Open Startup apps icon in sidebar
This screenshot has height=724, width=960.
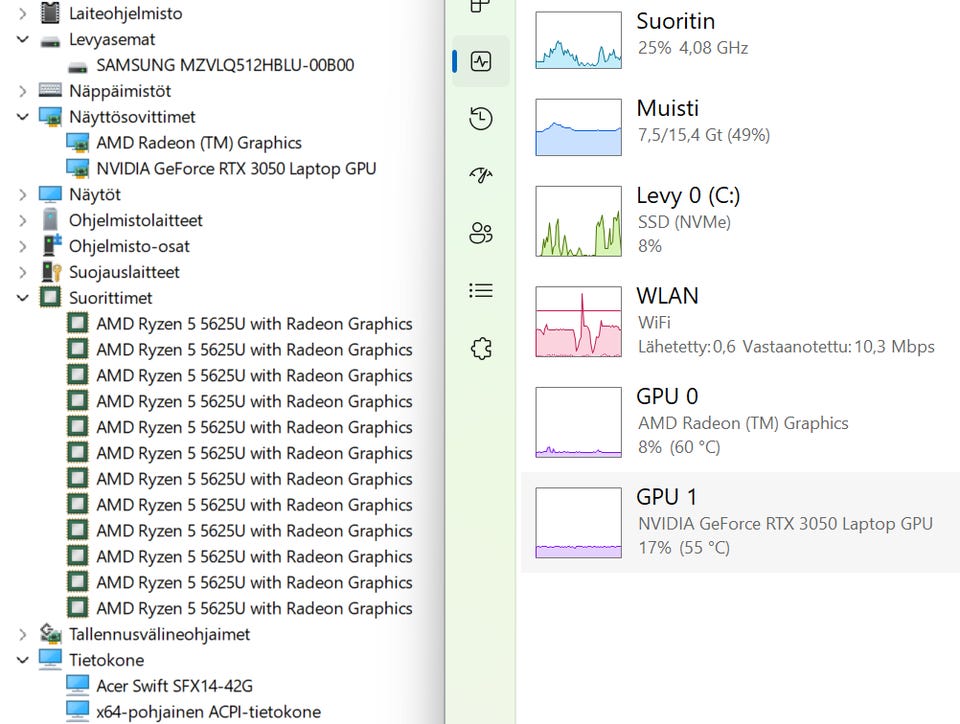(x=481, y=176)
